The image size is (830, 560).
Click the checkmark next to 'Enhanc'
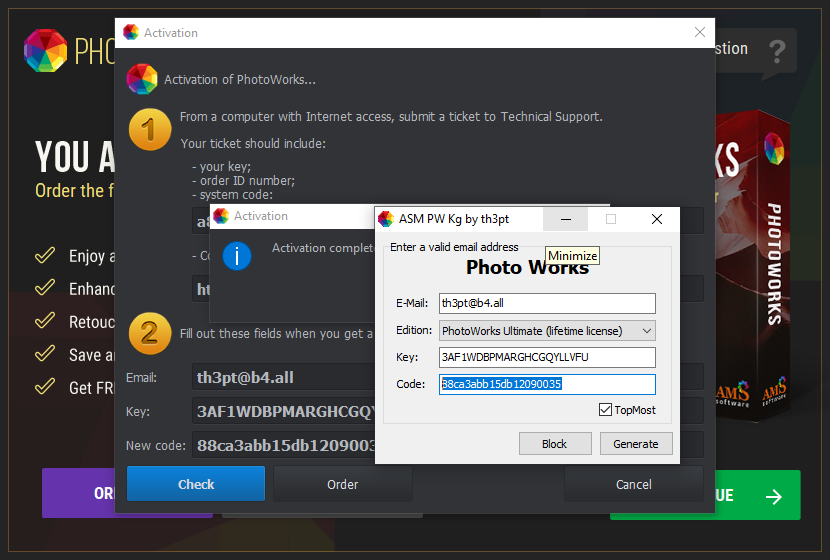click(x=45, y=287)
